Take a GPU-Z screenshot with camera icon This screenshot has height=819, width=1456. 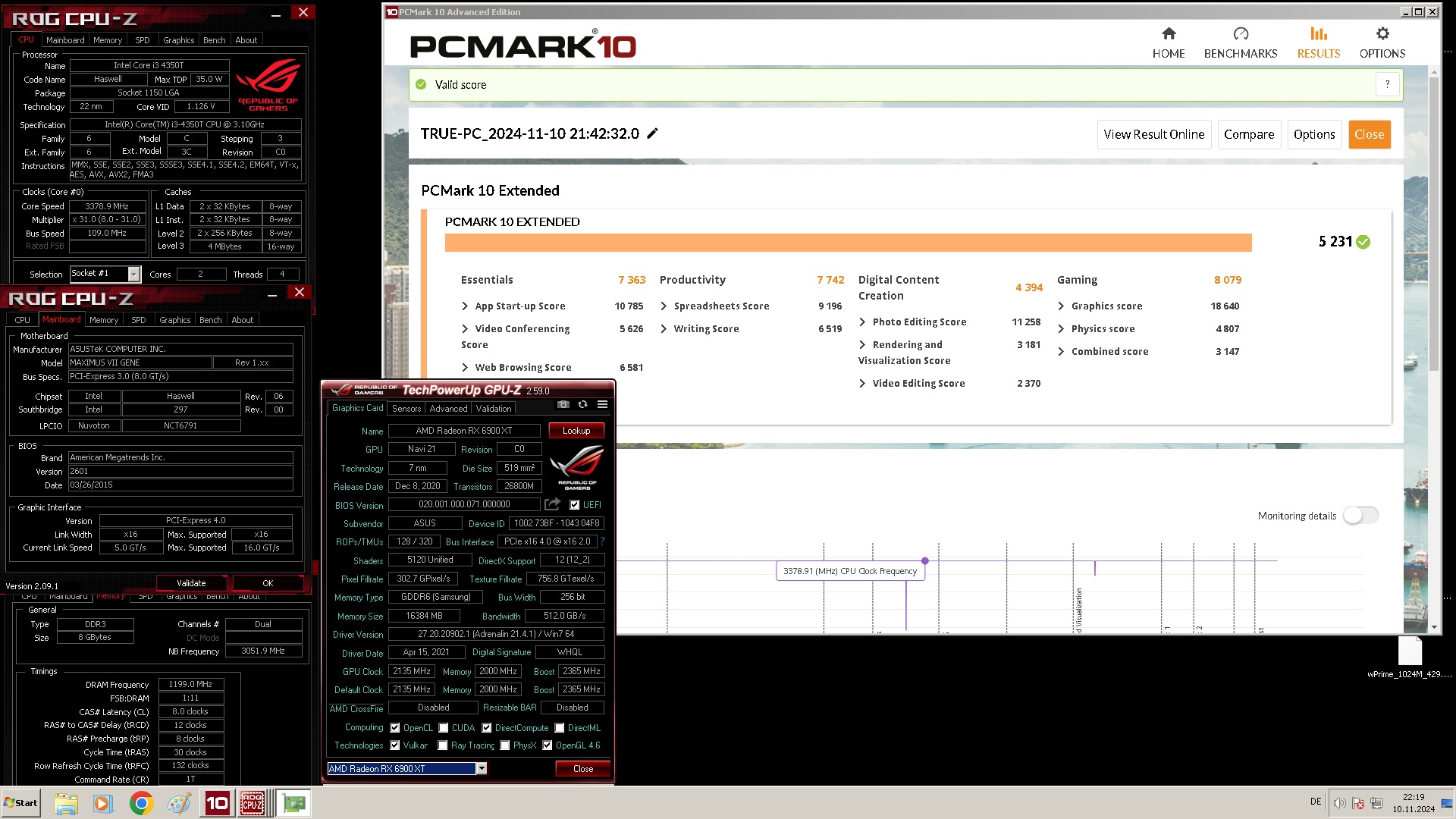(x=563, y=404)
